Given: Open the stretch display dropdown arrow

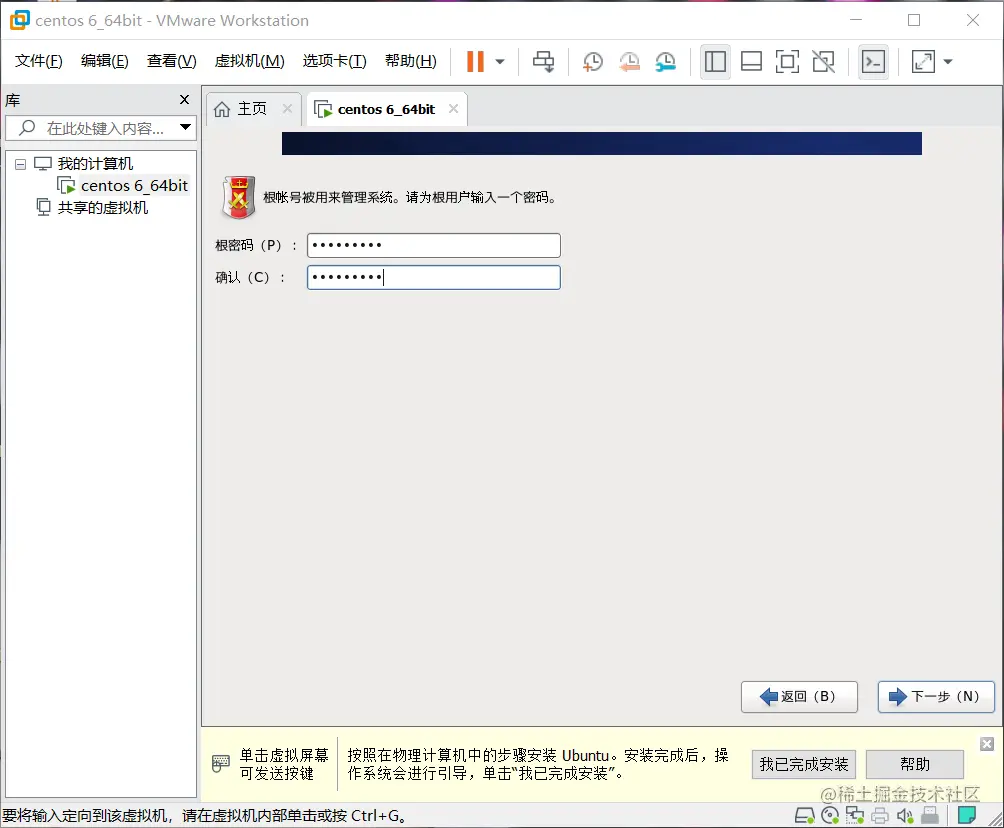Looking at the screenshot, I should 948,62.
